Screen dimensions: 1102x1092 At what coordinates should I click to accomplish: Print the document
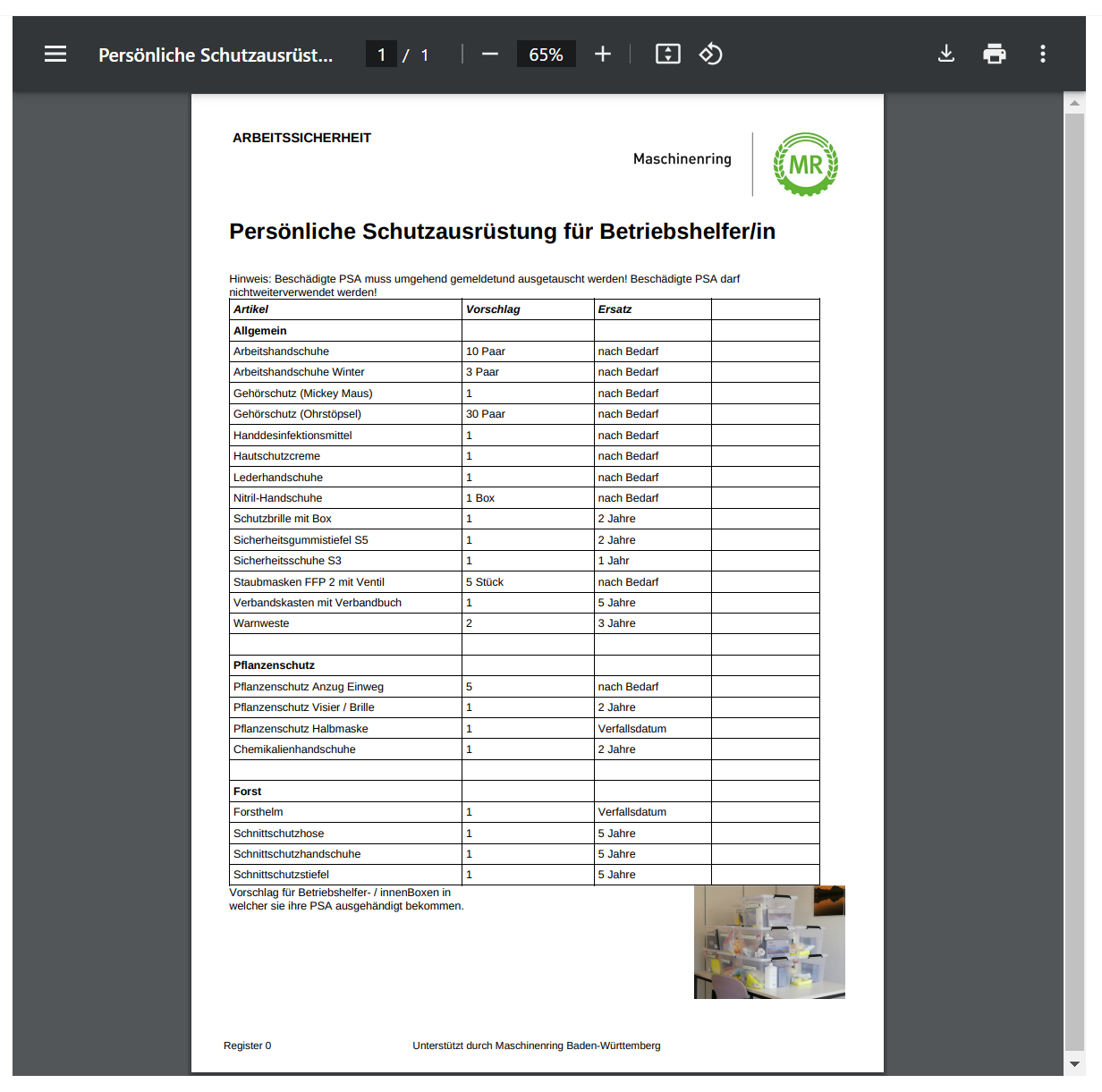click(994, 55)
